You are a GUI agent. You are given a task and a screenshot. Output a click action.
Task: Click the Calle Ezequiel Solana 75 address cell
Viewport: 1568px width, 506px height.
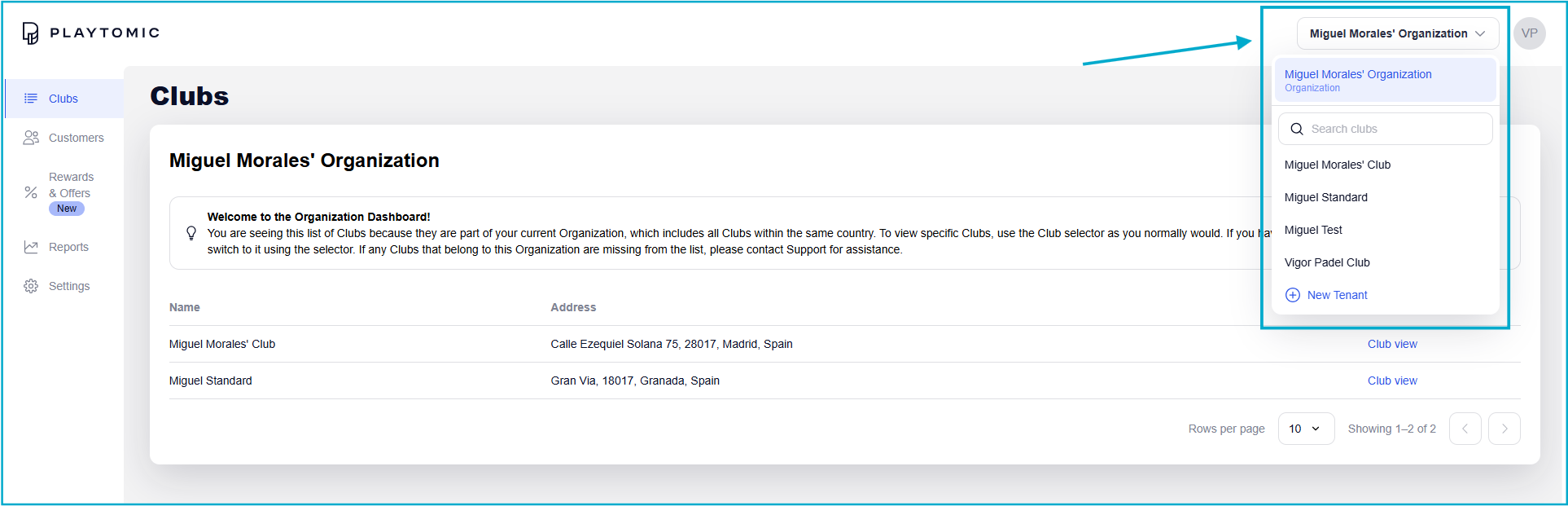(x=672, y=344)
